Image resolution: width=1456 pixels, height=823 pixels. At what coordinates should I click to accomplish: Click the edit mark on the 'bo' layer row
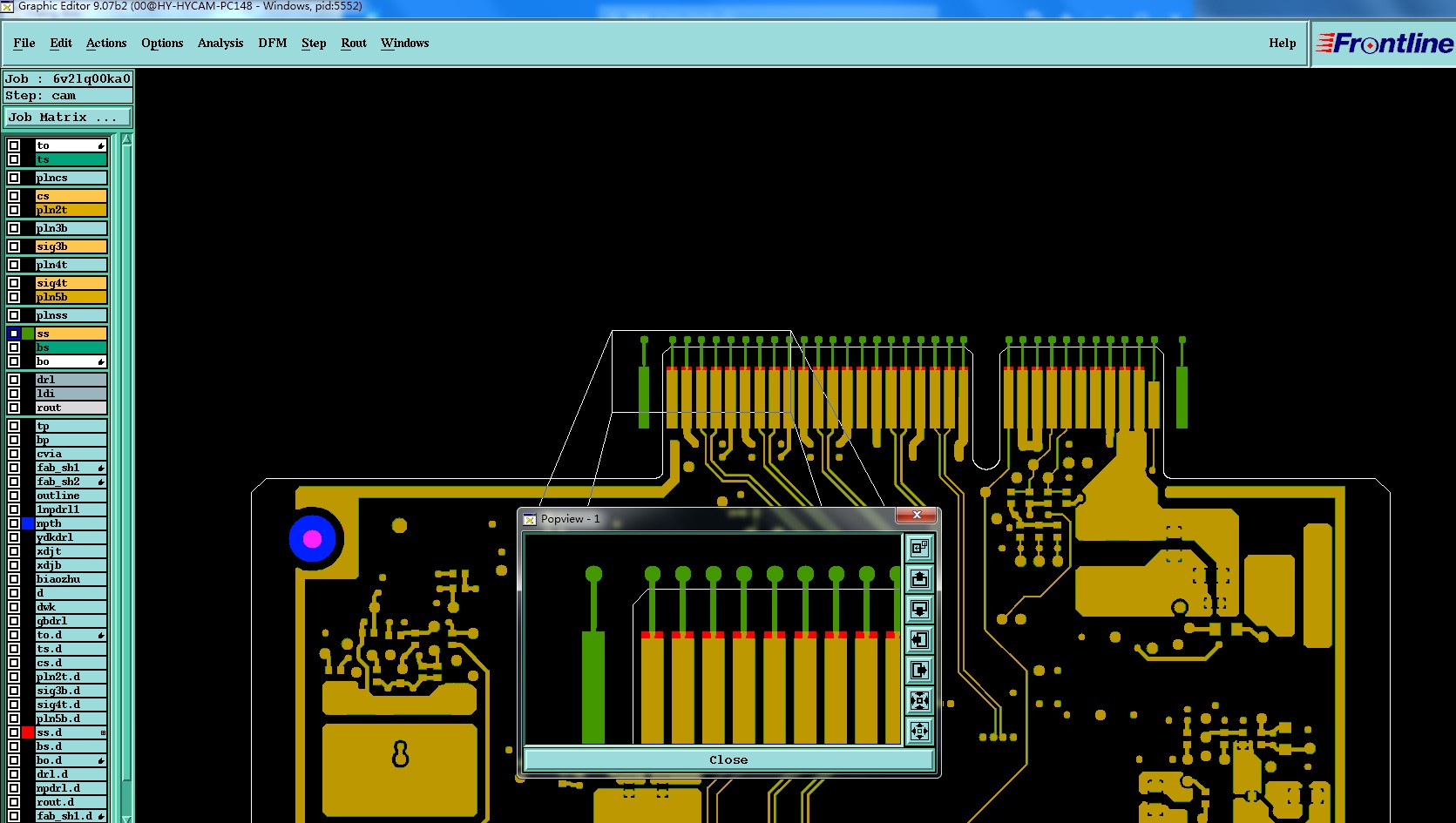[x=101, y=361]
